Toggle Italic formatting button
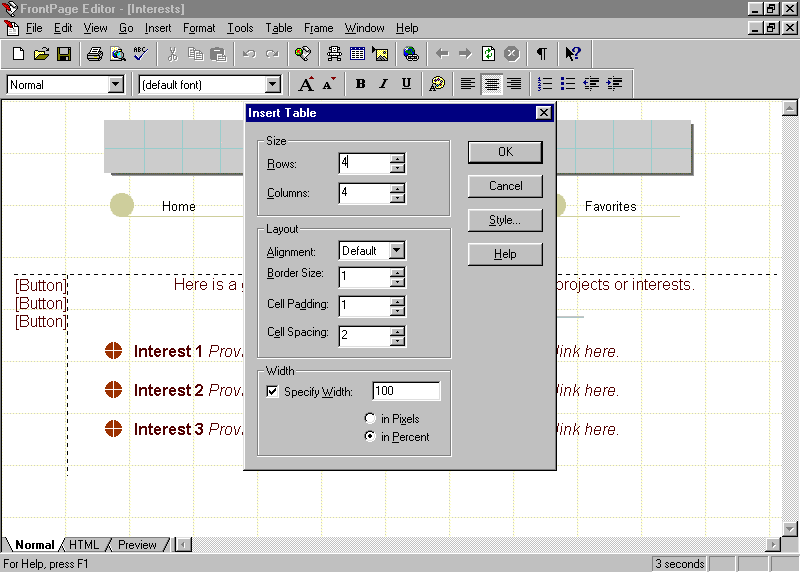 [x=383, y=84]
